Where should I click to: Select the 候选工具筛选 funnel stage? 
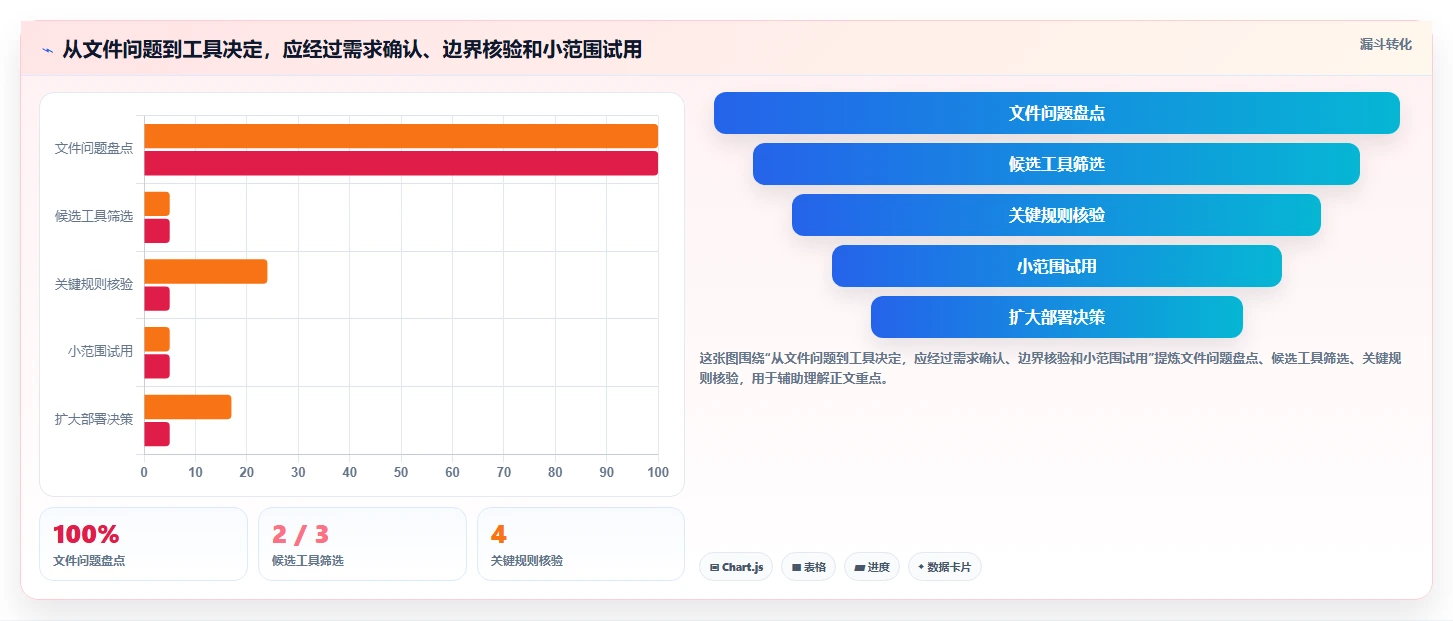(x=1057, y=164)
